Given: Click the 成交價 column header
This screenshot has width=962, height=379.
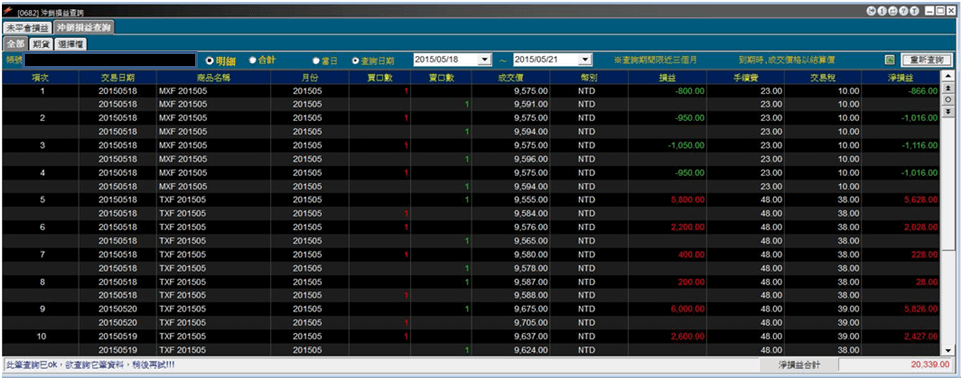Looking at the screenshot, I should coord(511,77).
